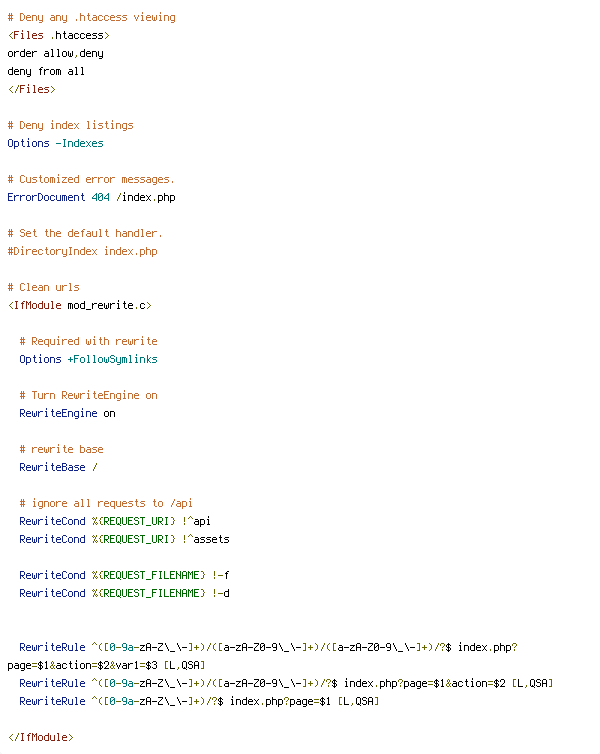
Task: Click the '# Required with rewrite' comment
Action: point(88,341)
